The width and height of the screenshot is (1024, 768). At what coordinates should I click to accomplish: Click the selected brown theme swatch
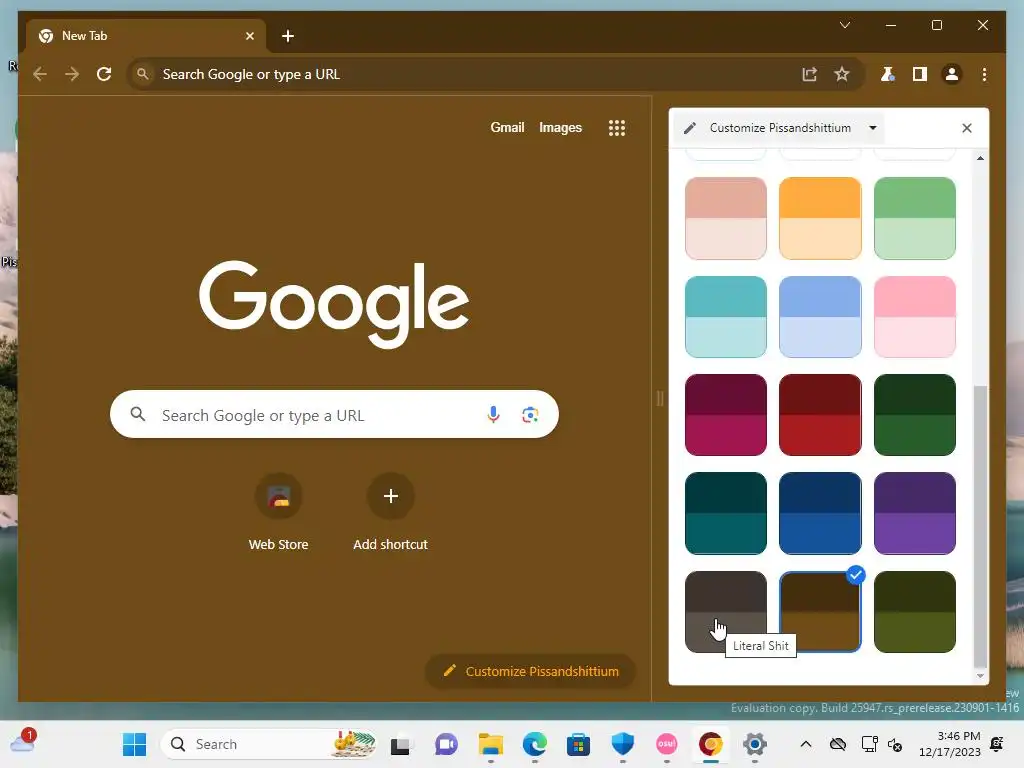(820, 612)
